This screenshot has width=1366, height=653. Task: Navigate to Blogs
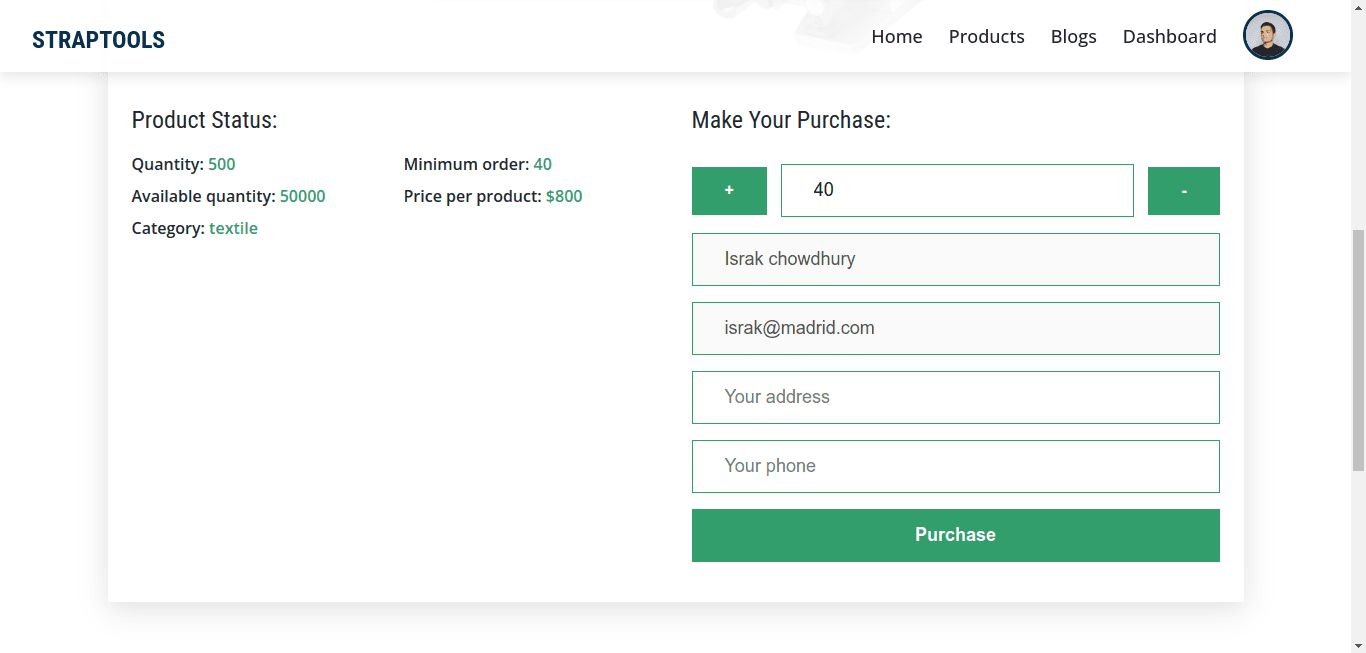tap(1073, 37)
